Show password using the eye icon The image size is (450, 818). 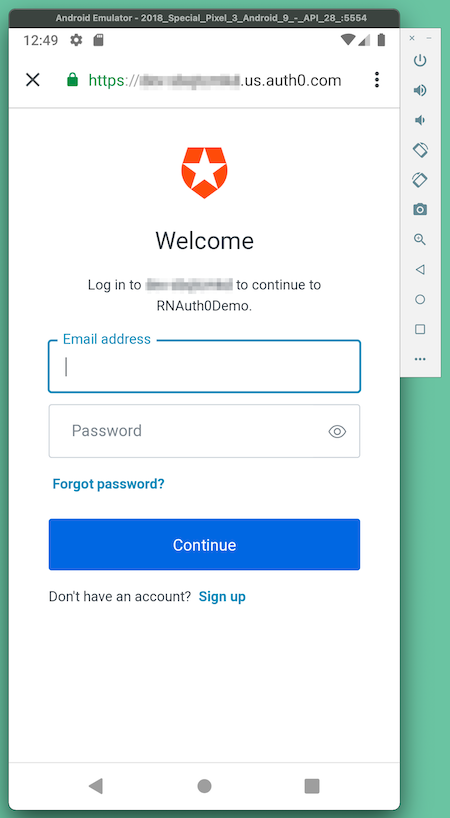coord(337,431)
